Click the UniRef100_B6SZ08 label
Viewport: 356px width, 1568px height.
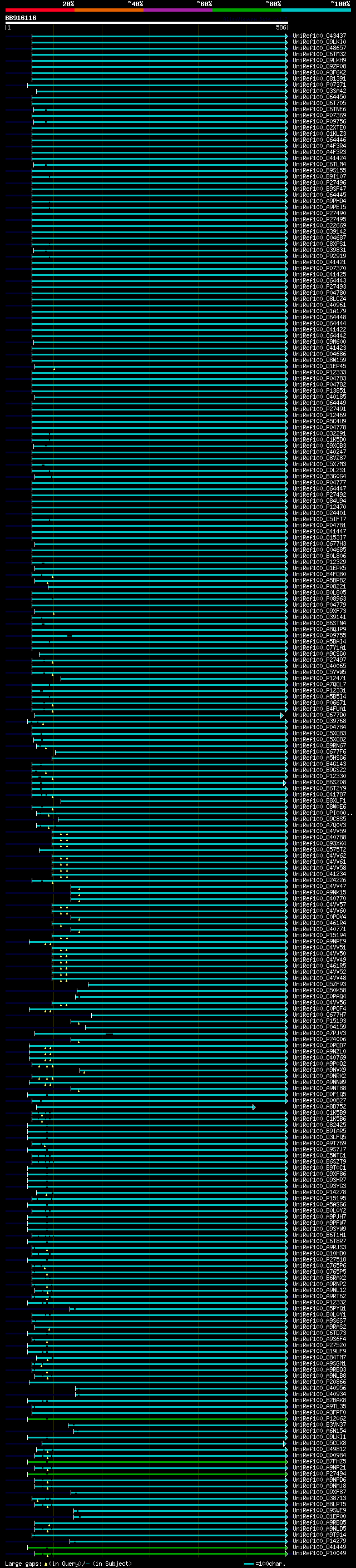pos(319,782)
